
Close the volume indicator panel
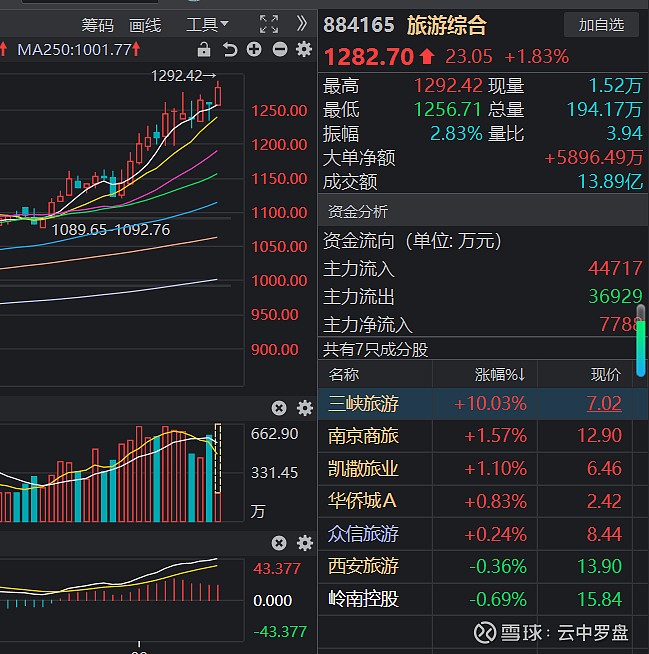click(x=279, y=408)
